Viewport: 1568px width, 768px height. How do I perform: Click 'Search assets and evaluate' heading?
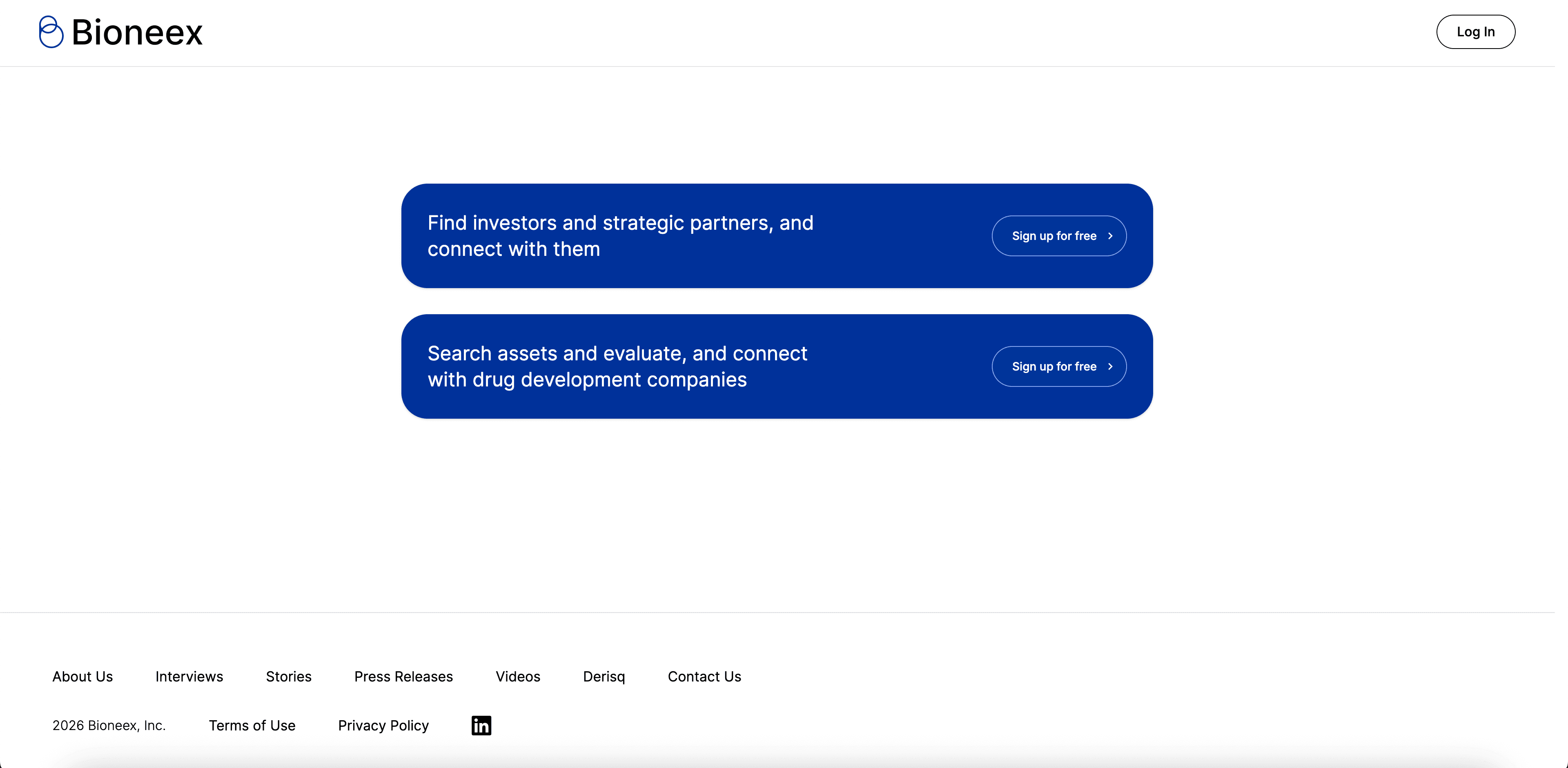point(617,366)
